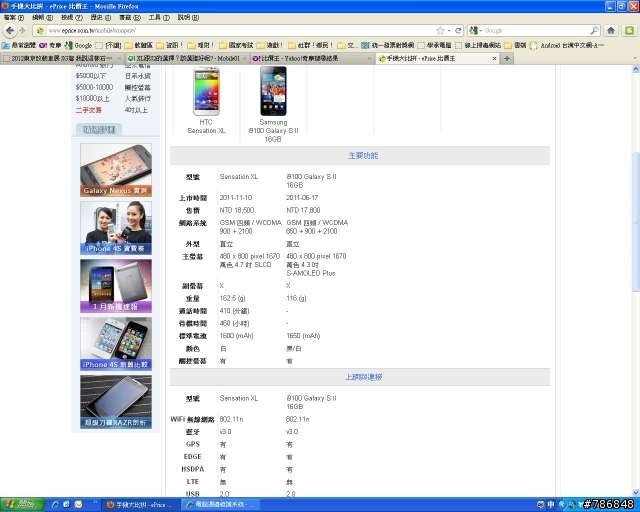Click the vertical scrollbar thumb
Viewport: 640px width, 512px height.
[636, 222]
